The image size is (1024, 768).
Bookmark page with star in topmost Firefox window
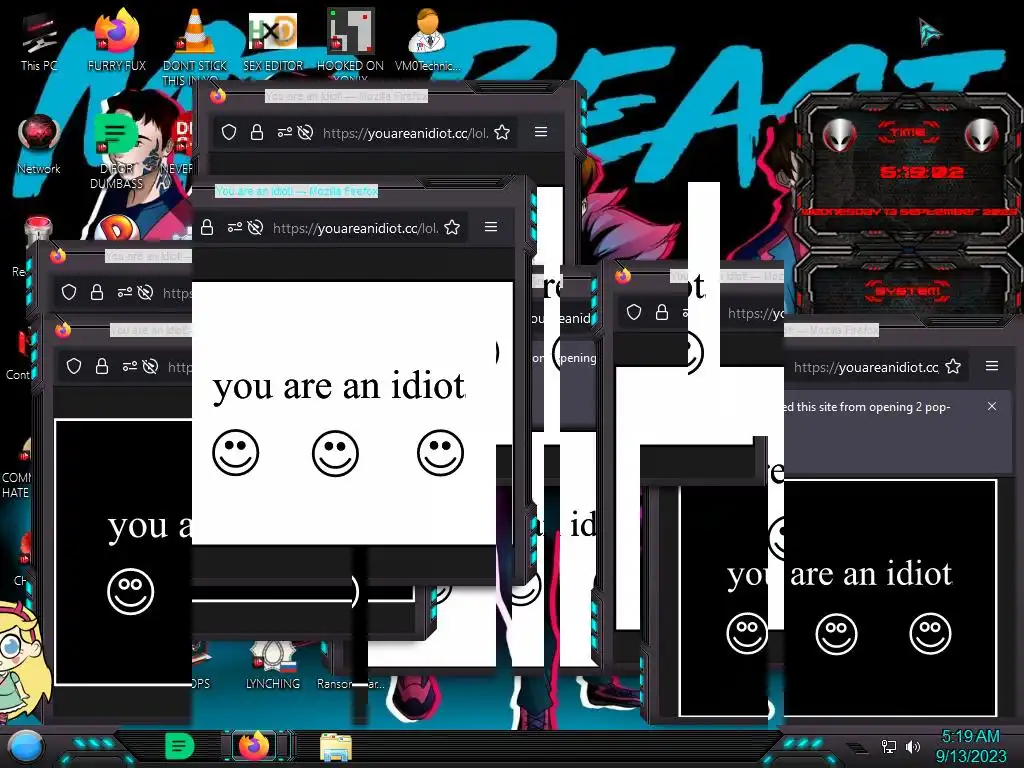pos(502,133)
